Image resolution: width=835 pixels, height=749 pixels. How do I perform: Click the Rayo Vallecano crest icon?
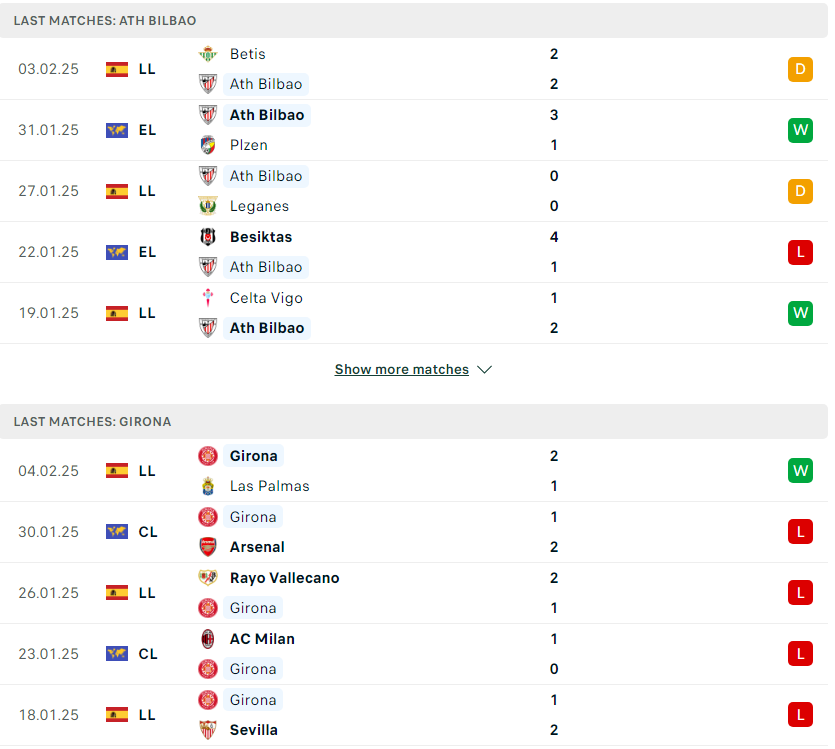click(208, 578)
